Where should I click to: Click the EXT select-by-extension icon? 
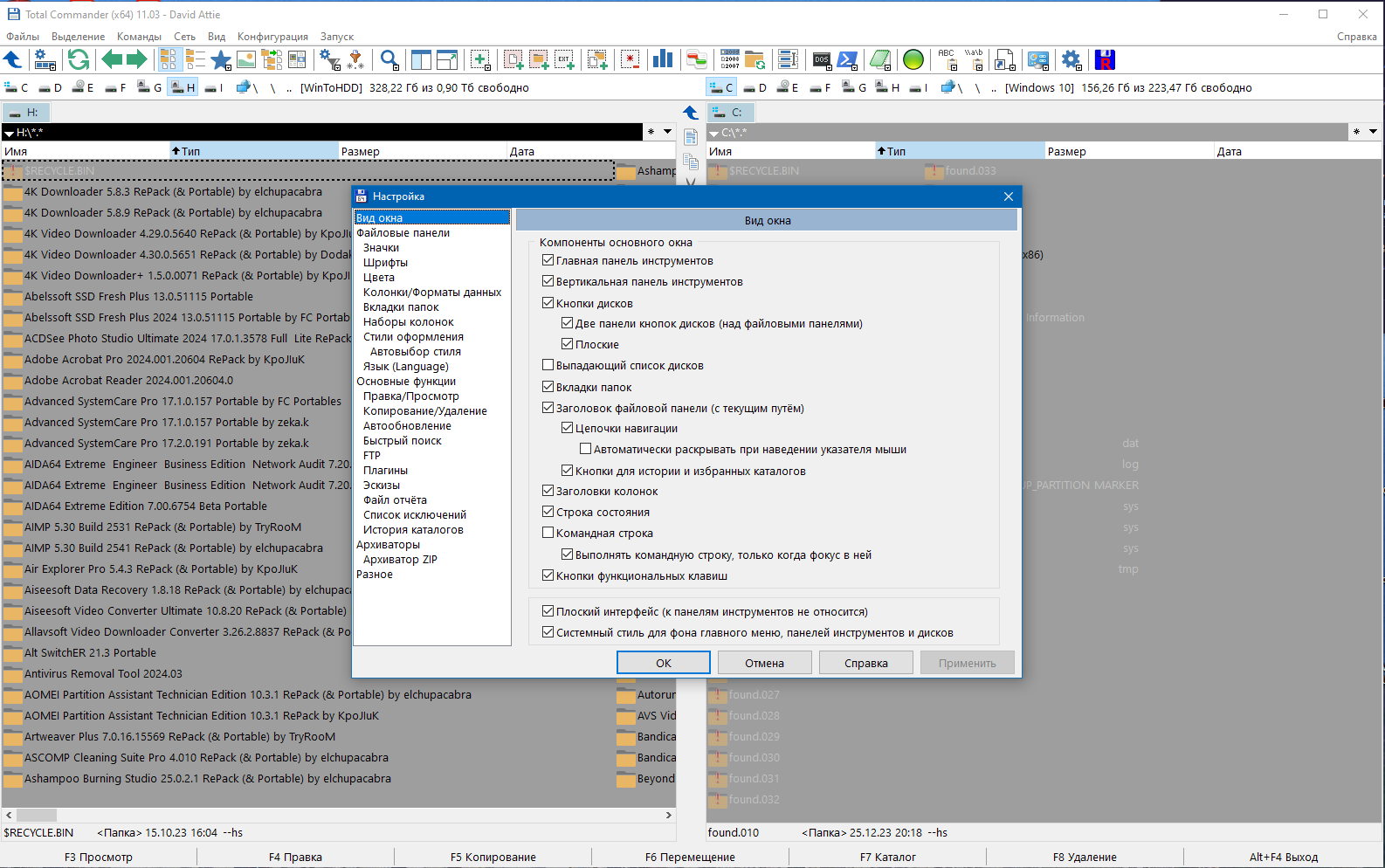(x=565, y=59)
